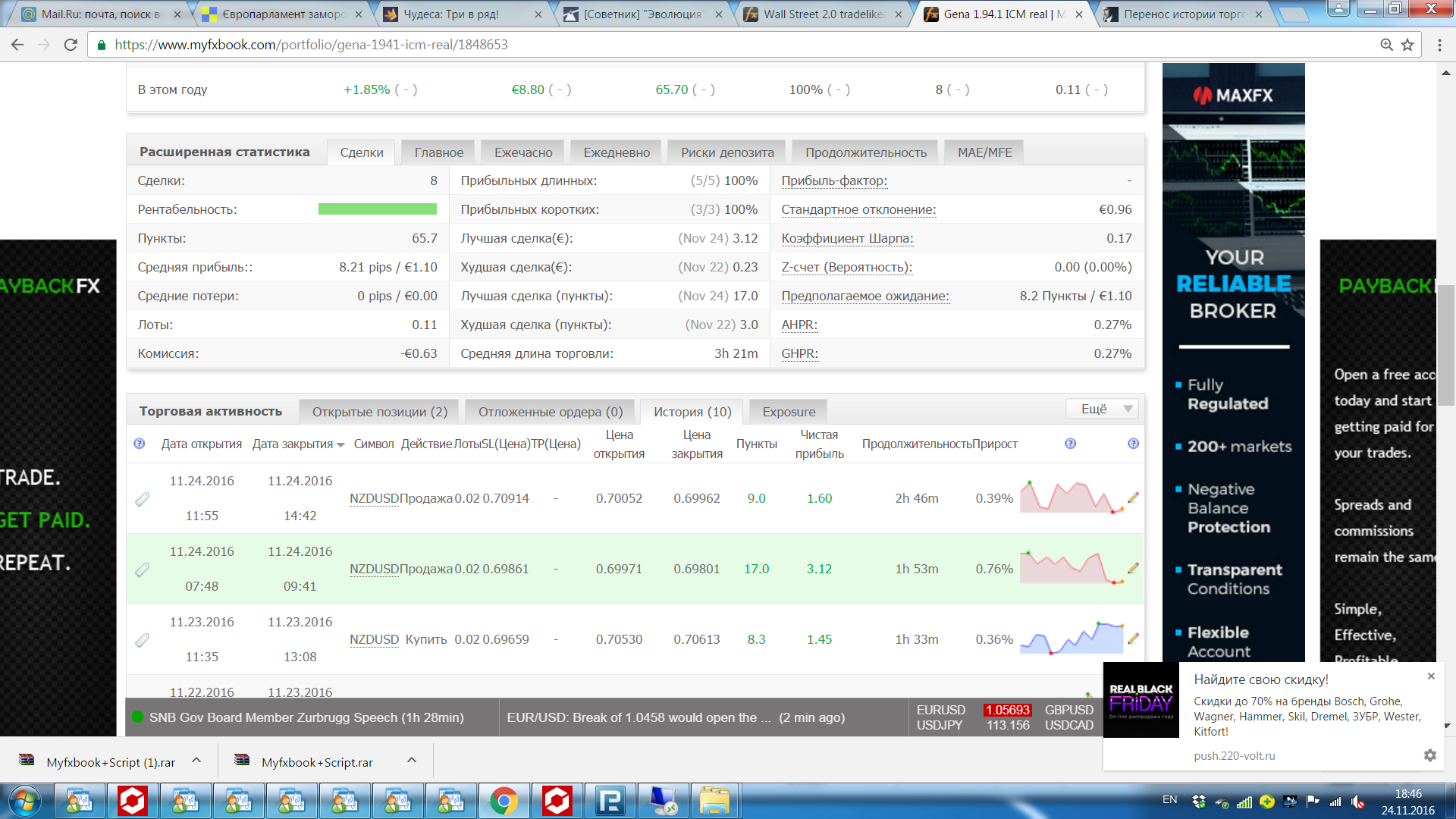
Task: Reload the myfxbook page
Action: pos(71,45)
